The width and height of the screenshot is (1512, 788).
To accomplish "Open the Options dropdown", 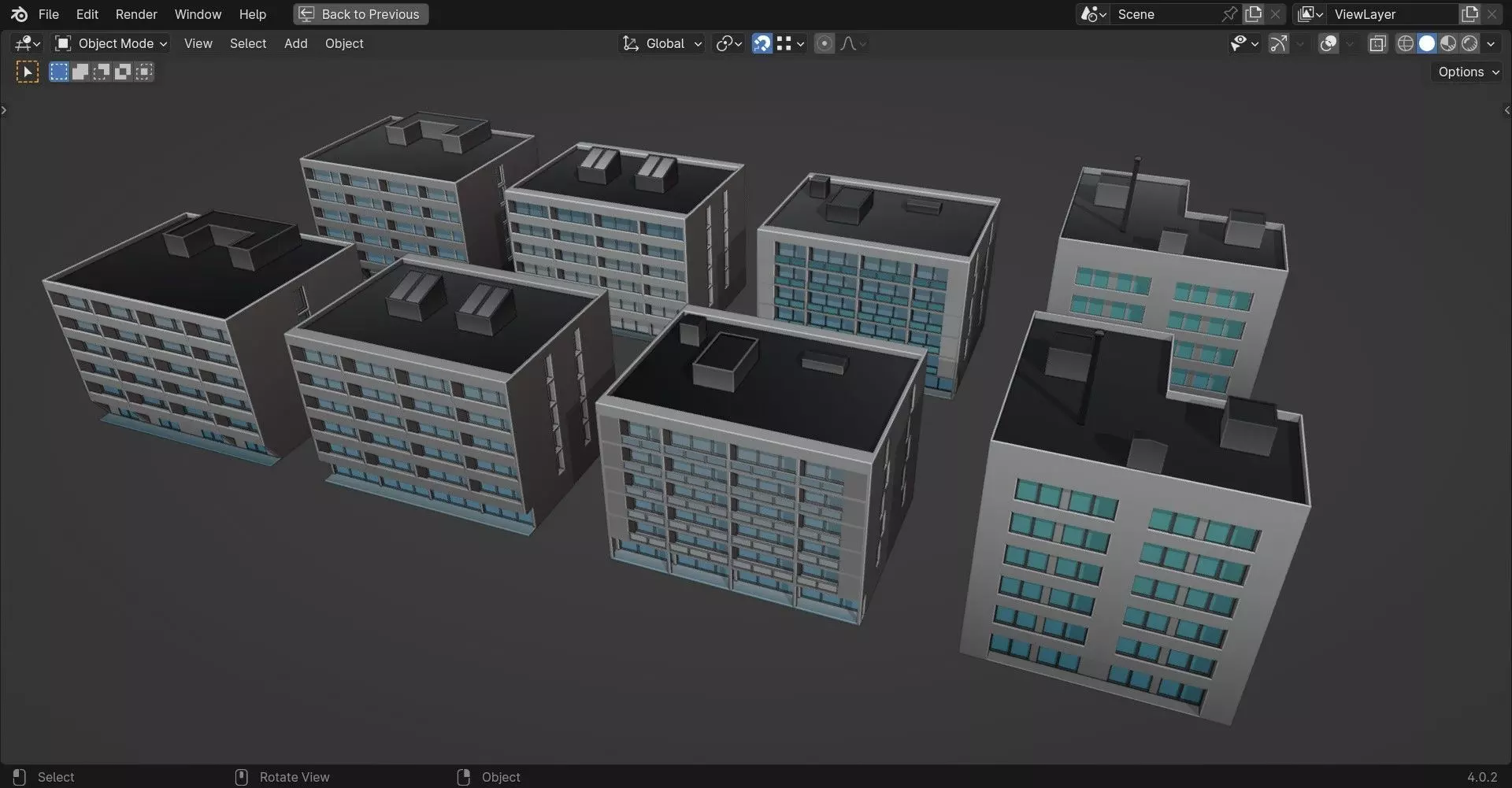I will pyautogui.click(x=1467, y=72).
